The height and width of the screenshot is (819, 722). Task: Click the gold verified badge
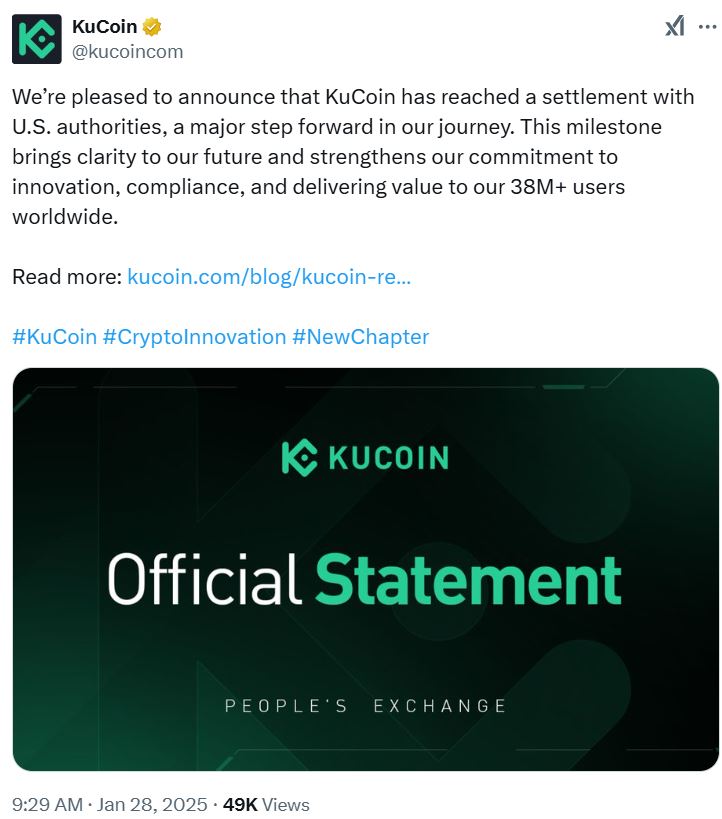click(x=152, y=27)
